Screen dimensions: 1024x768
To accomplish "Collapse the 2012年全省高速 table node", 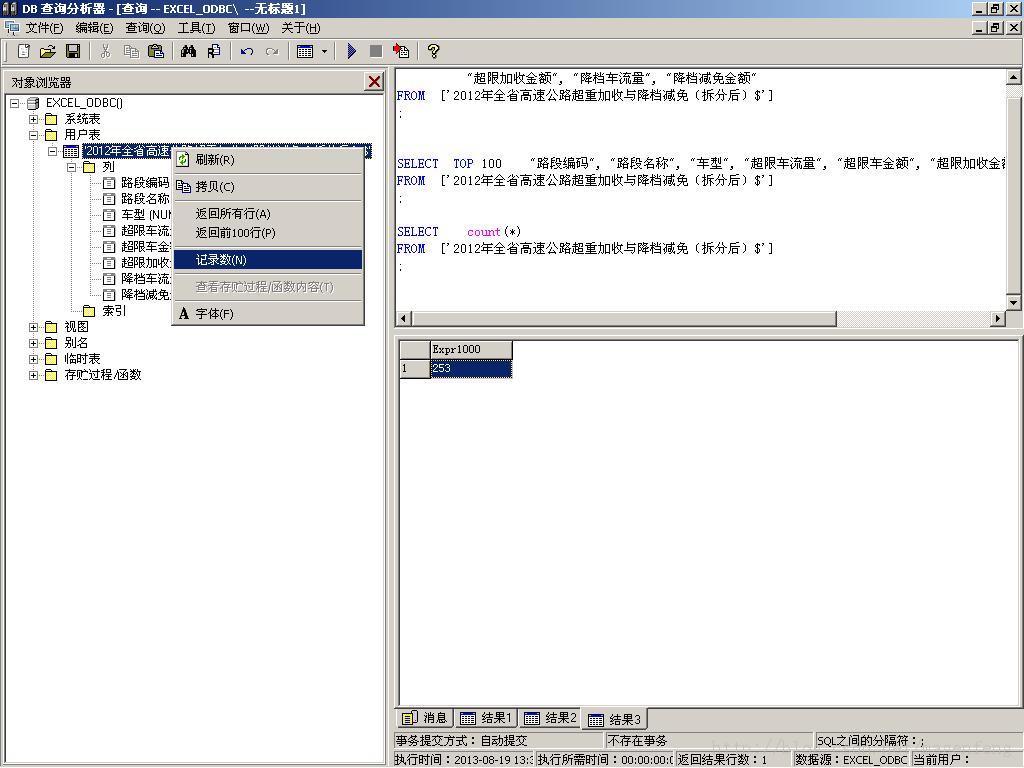I will [52, 152].
